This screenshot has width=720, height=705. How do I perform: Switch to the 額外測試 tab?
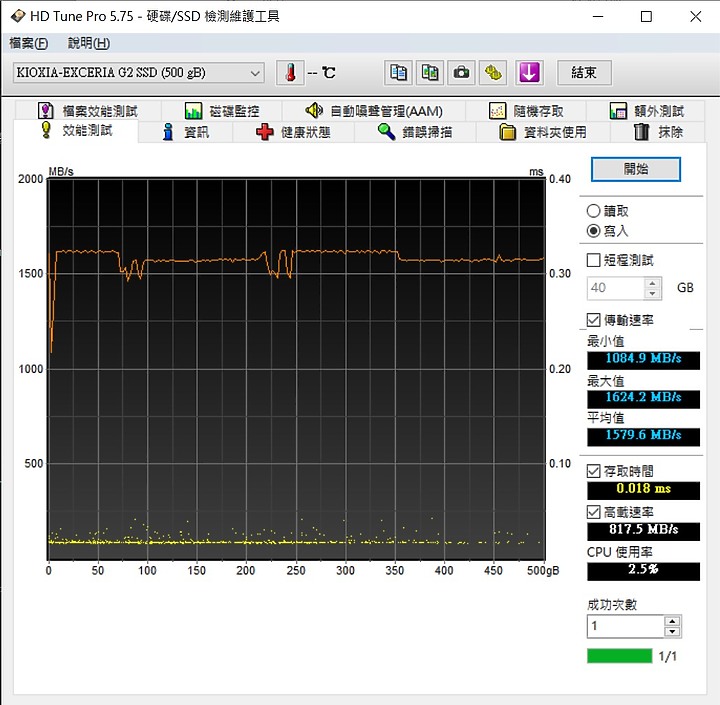click(x=646, y=111)
